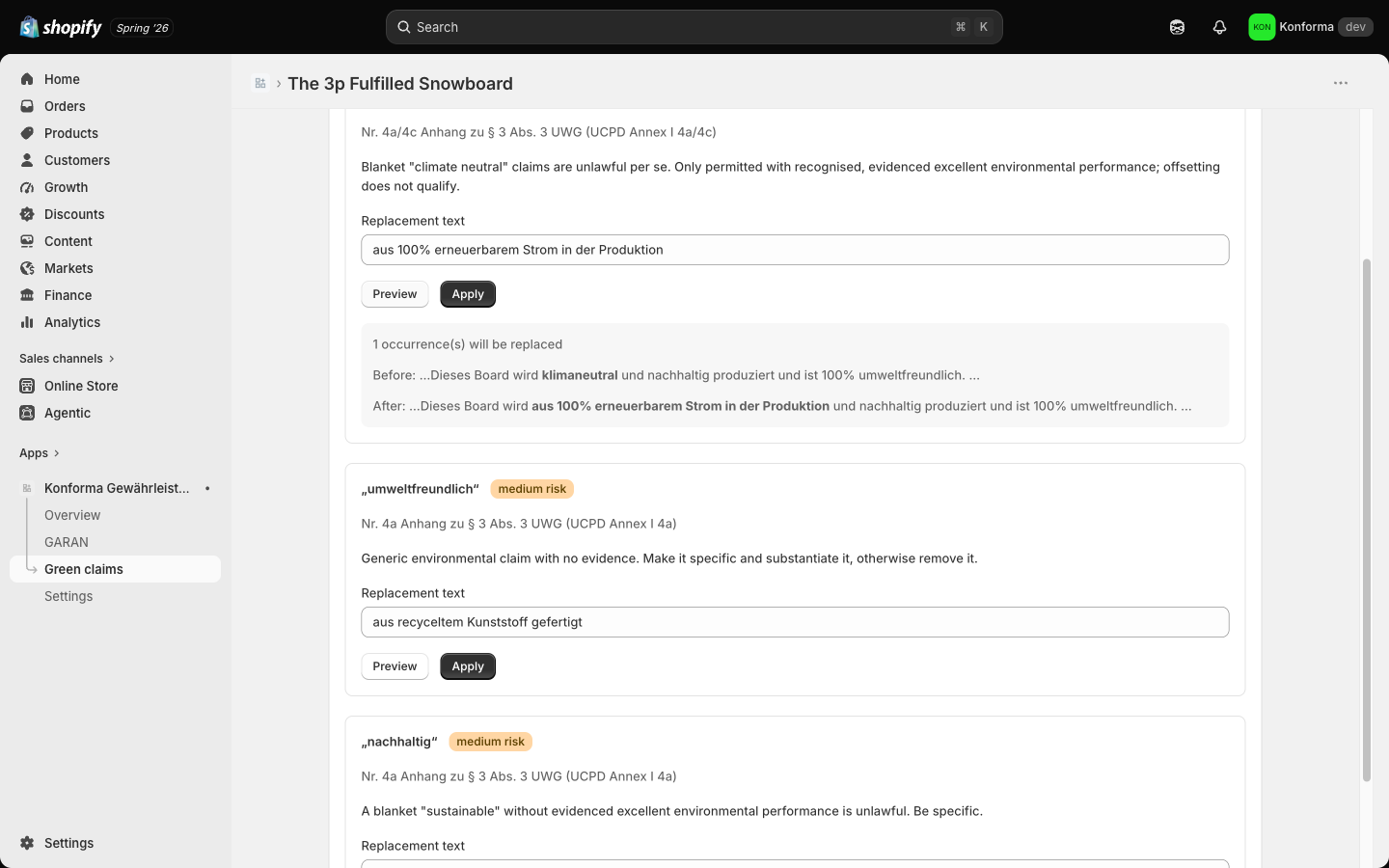Click the Konforma app icon in sidebar
The width and height of the screenshot is (1389, 868).
(27, 488)
